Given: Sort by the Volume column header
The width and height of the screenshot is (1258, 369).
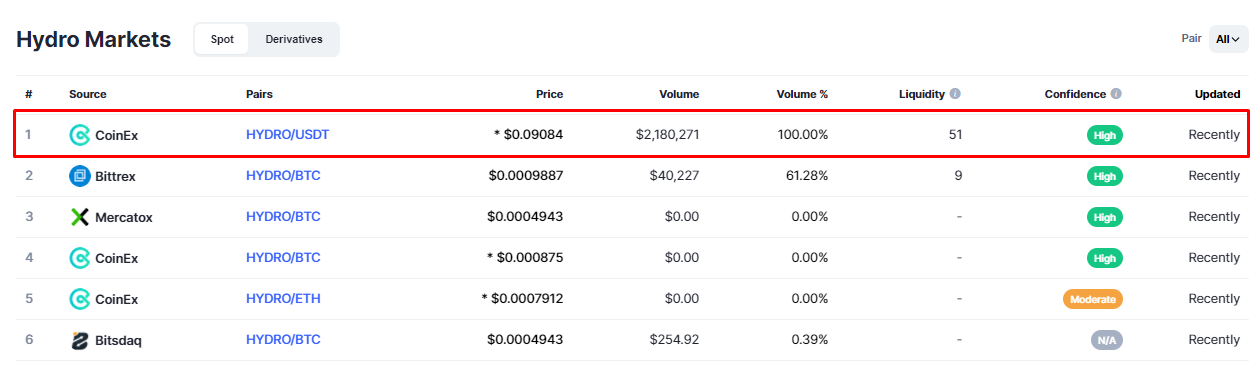Looking at the screenshot, I should (x=679, y=94).
